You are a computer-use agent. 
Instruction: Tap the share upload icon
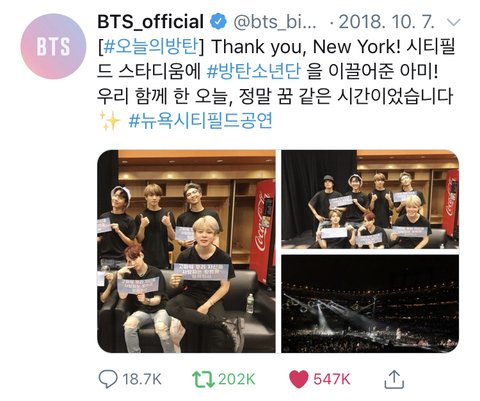[x=394, y=379]
